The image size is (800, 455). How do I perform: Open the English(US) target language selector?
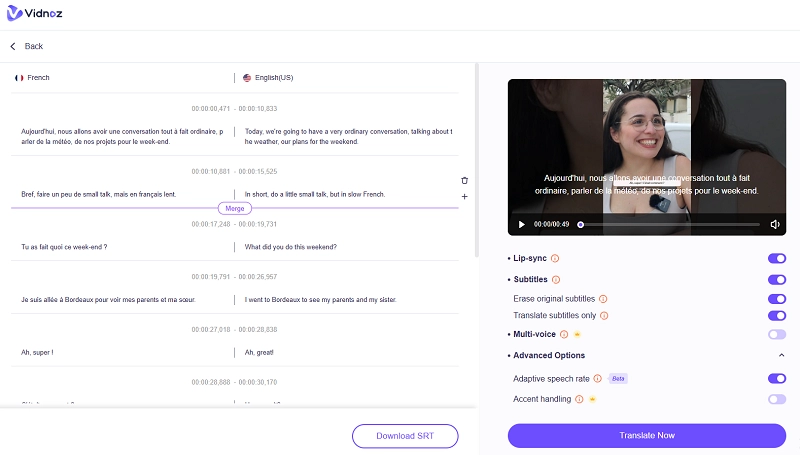pyautogui.click(x=268, y=77)
